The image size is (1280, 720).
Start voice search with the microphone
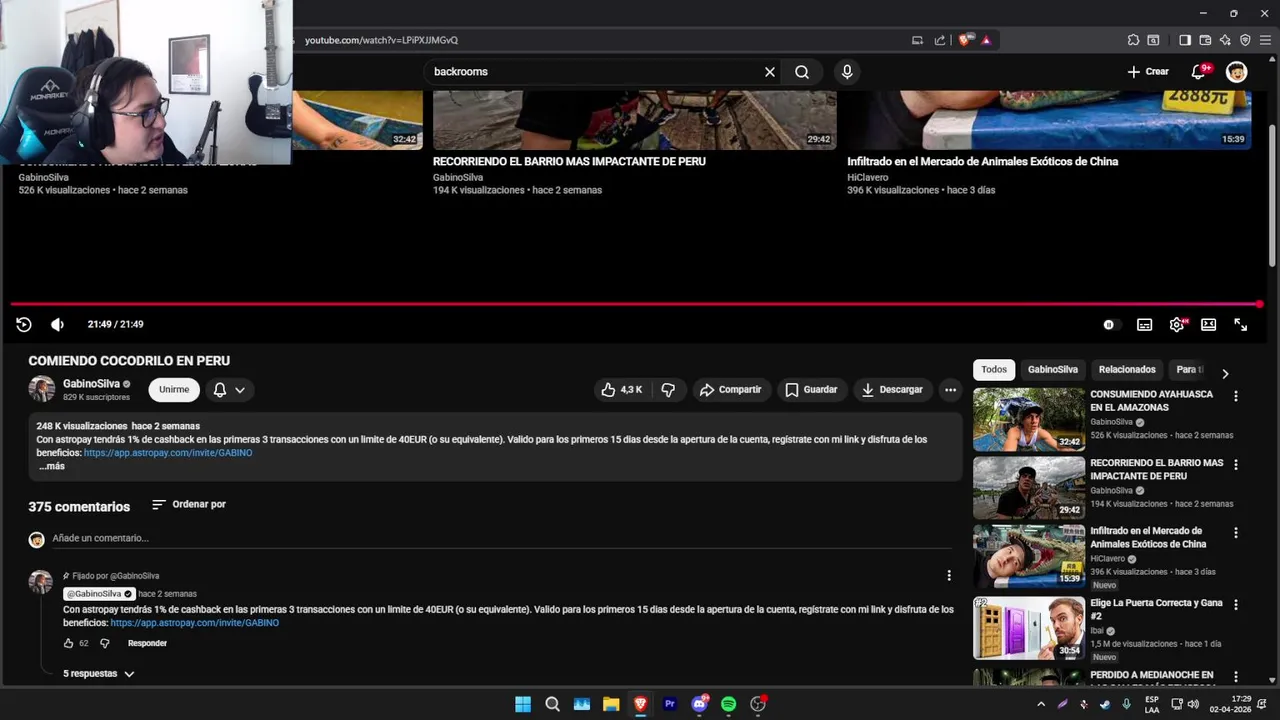coord(847,72)
